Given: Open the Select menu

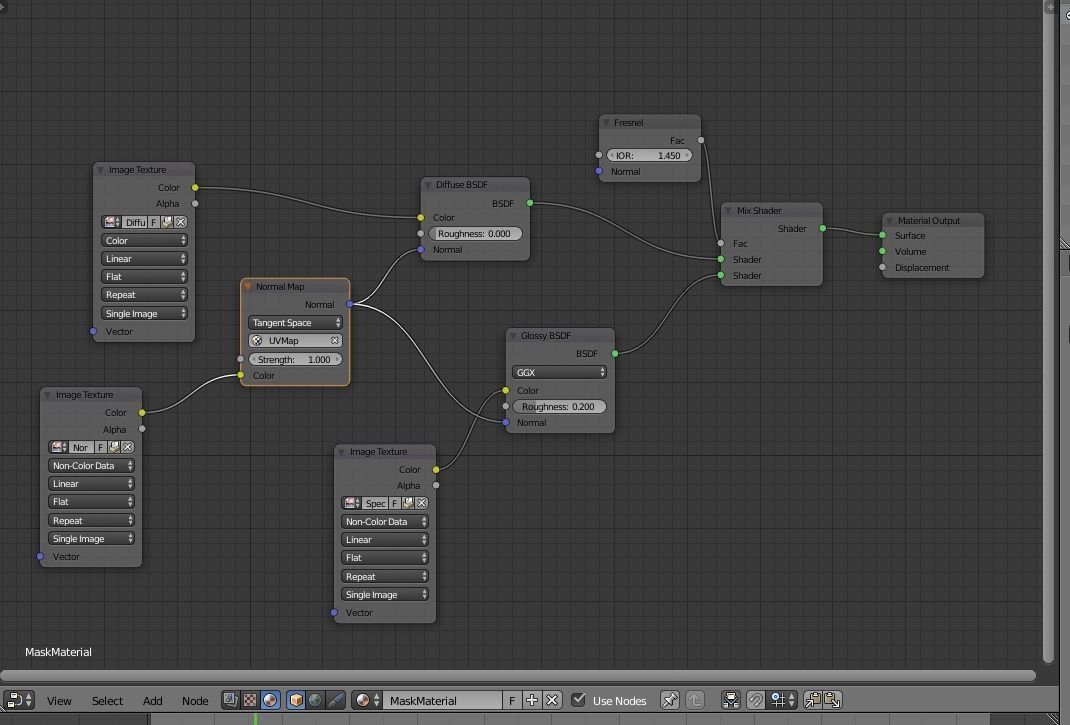Looking at the screenshot, I should tap(108, 700).
